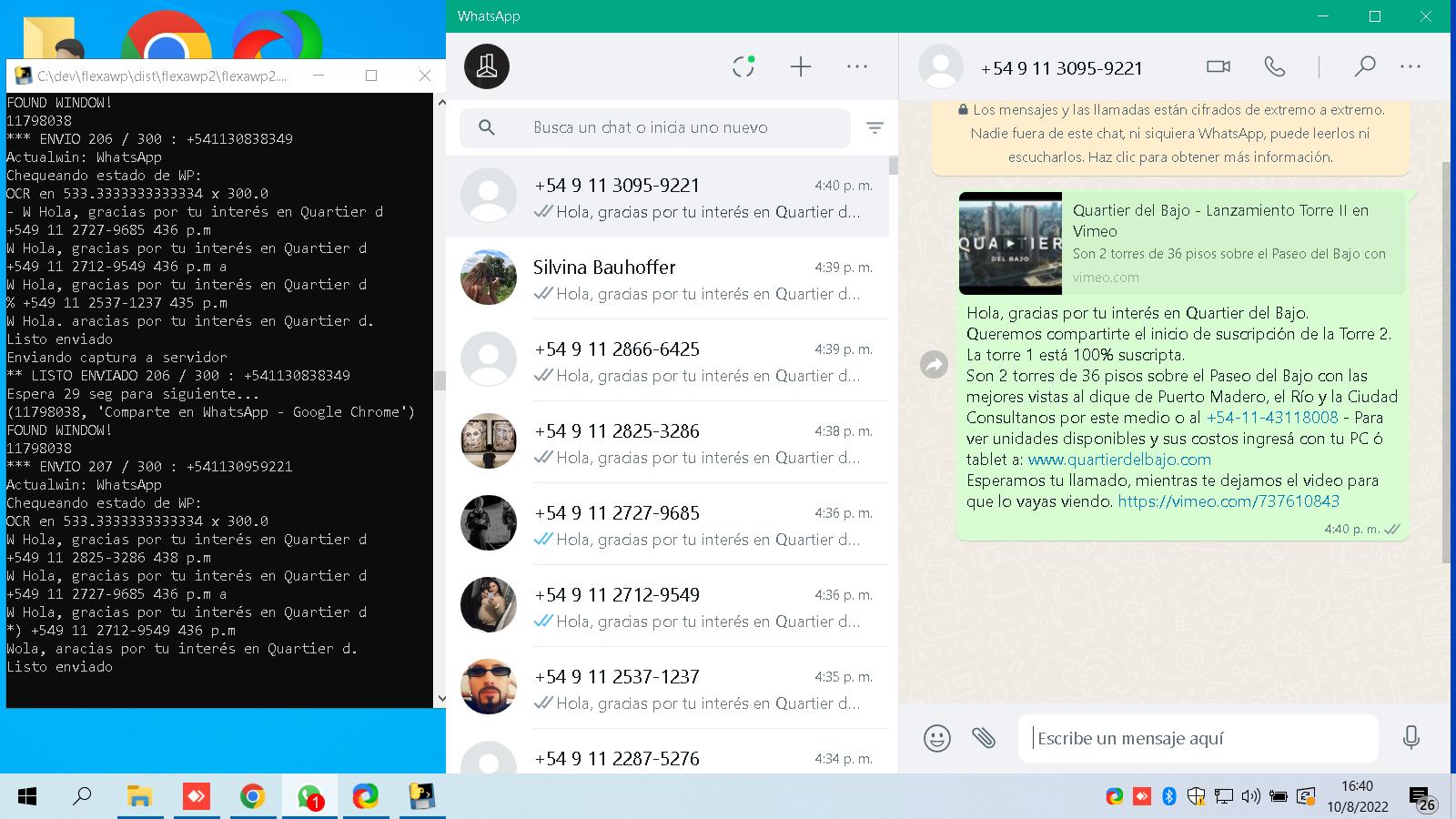
Task: Click the system tray clock
Action: 1357,796
